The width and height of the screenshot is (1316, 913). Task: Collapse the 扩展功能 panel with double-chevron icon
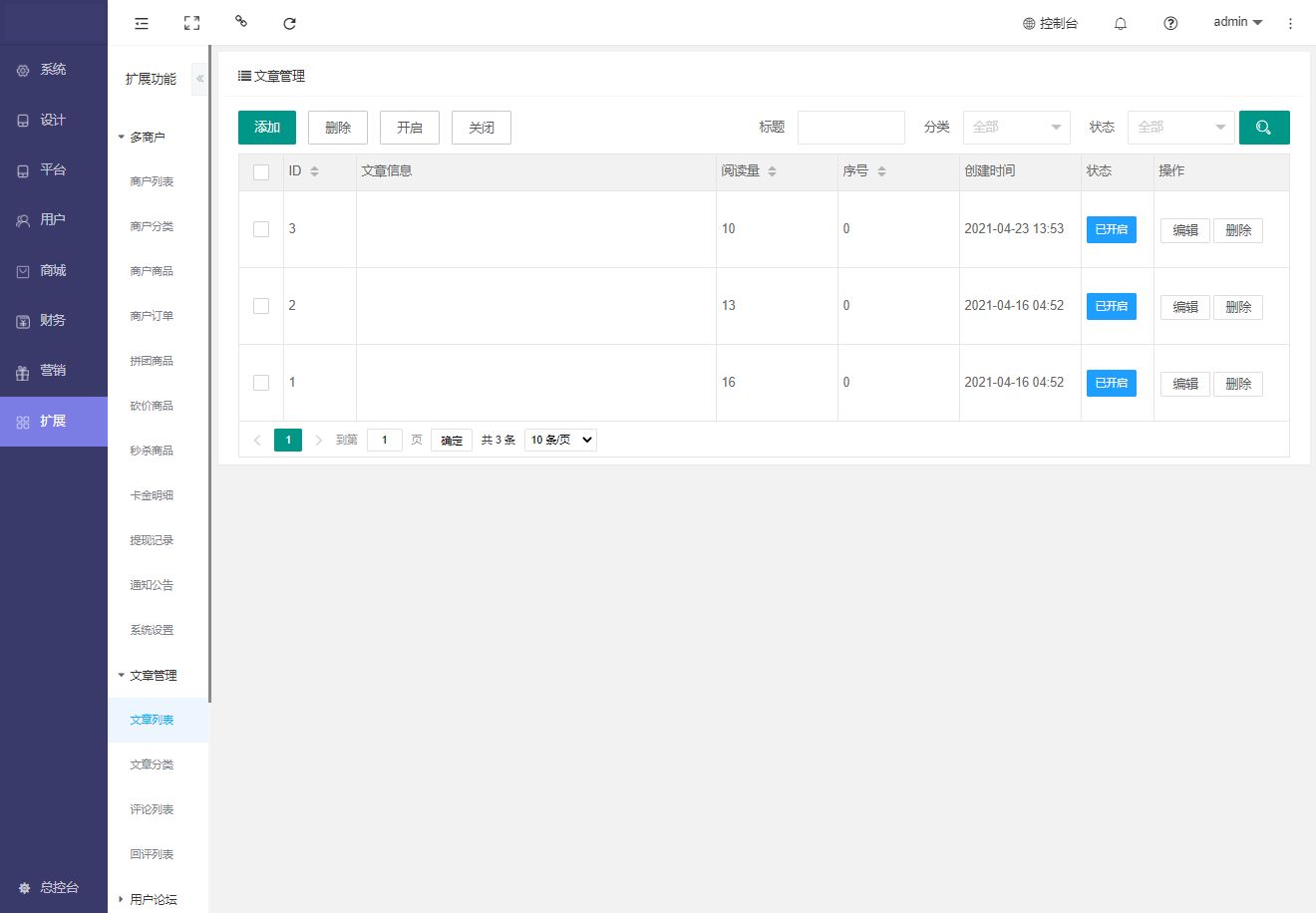200,79
